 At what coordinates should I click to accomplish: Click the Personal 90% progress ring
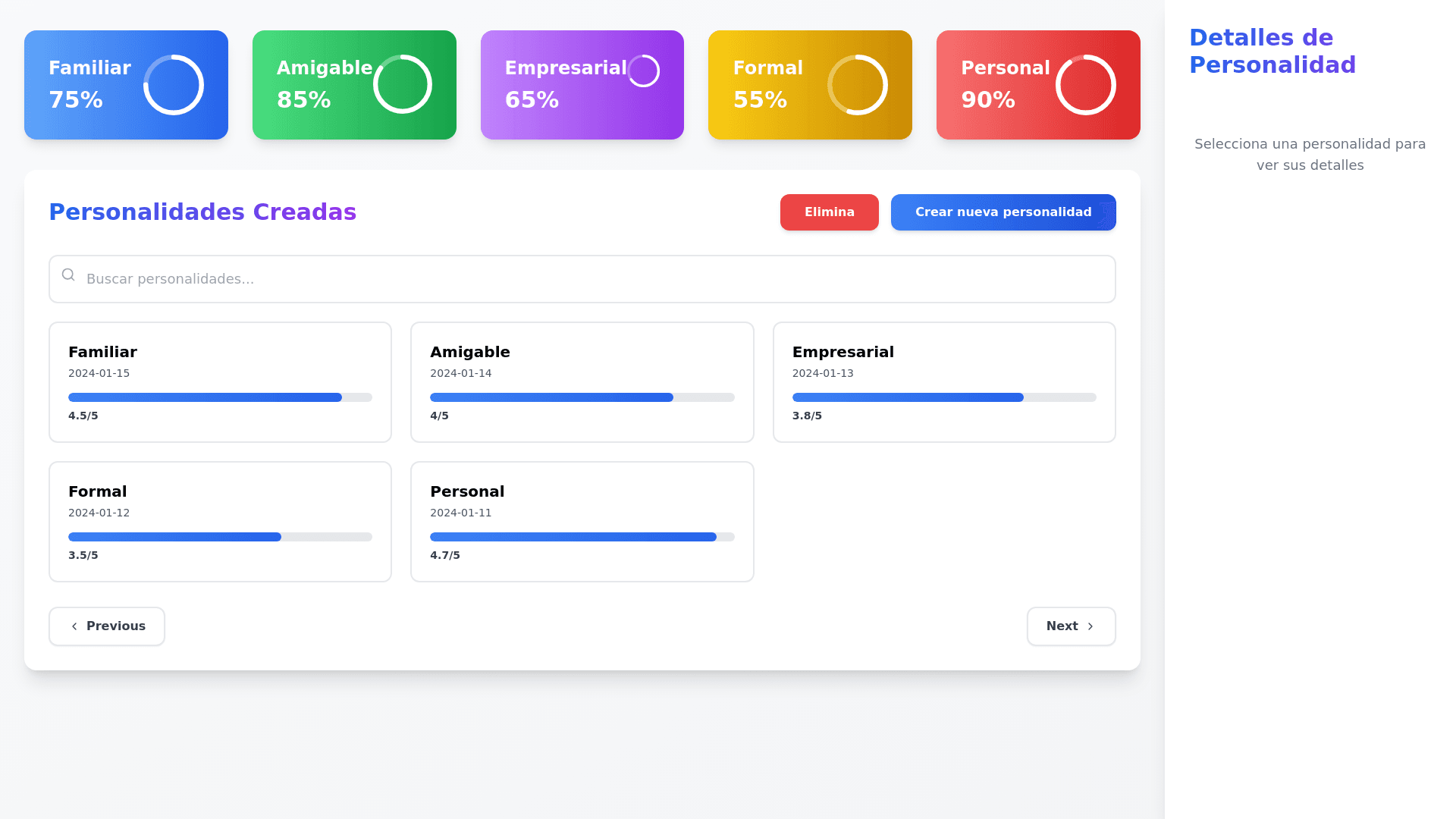pos(1085,85)
